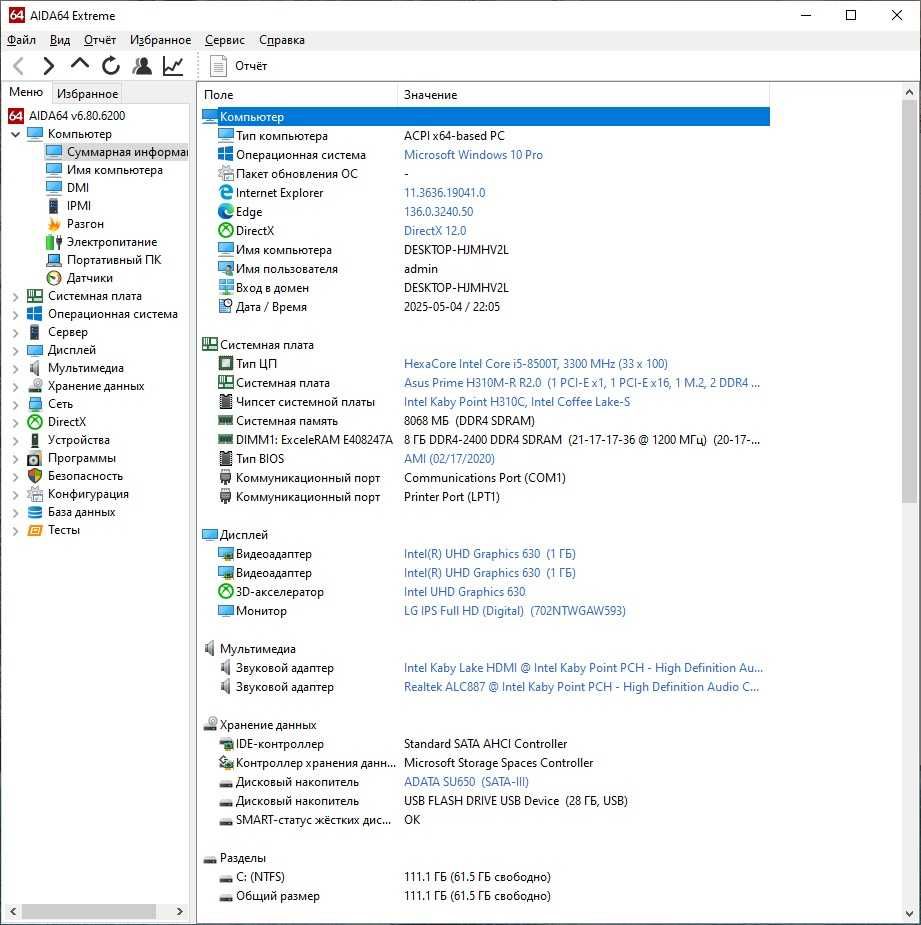The image size is (921, 925).
Task: Open the Вид menu
Action: [60, 40]
